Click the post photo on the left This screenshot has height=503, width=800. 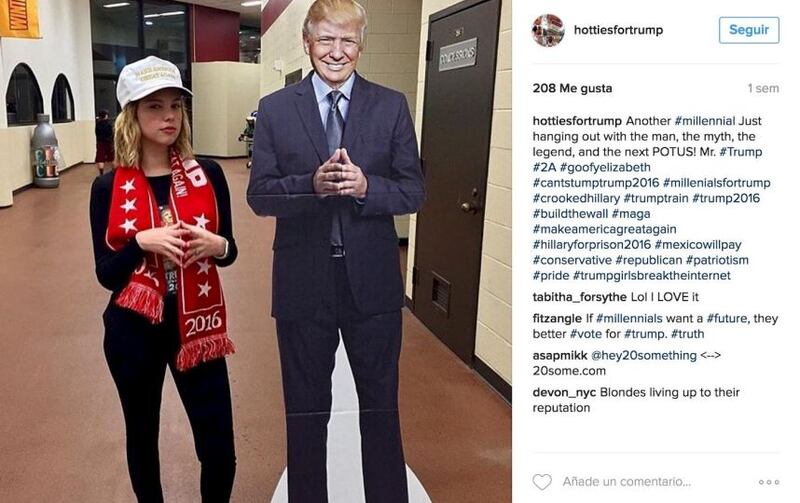pos(256,252)
